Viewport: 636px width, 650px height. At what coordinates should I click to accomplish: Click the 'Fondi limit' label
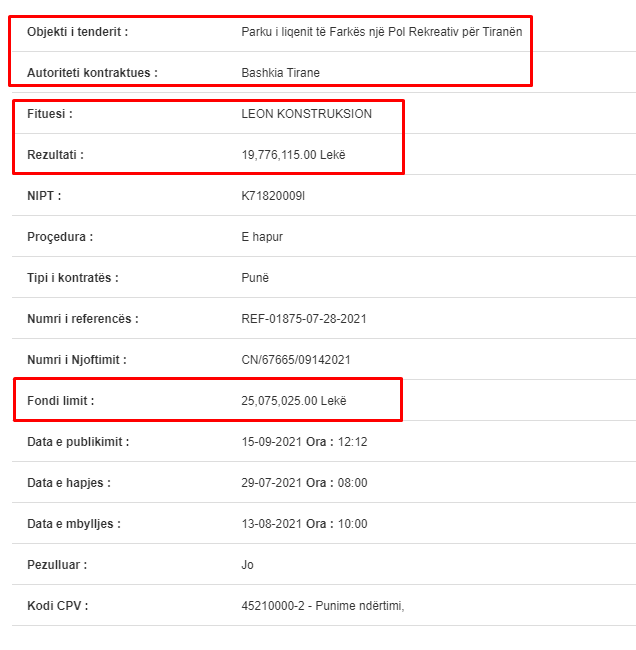click(x=61, y=401)
